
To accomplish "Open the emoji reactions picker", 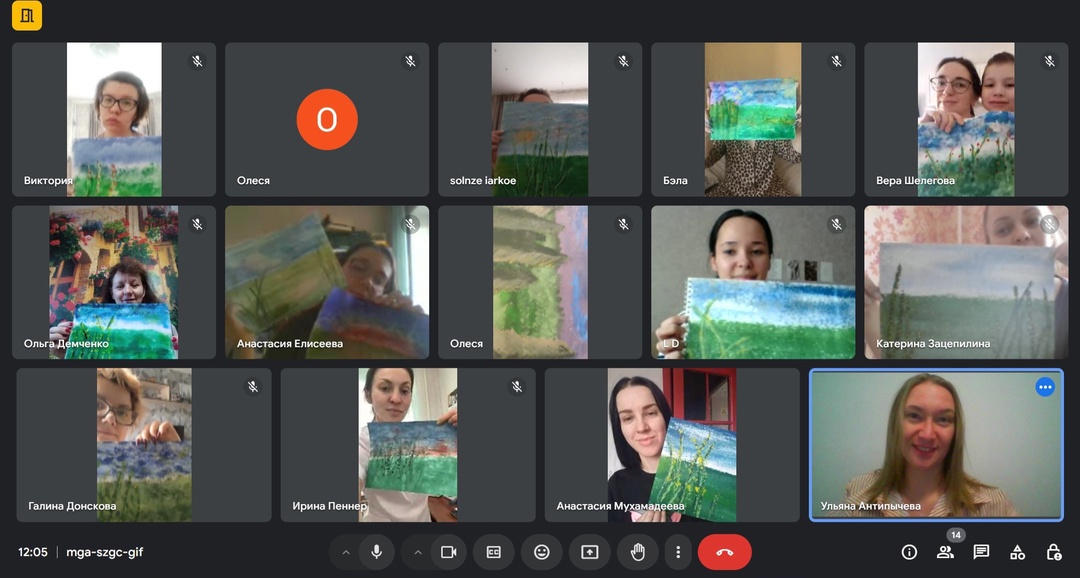I will coord(542,552).
